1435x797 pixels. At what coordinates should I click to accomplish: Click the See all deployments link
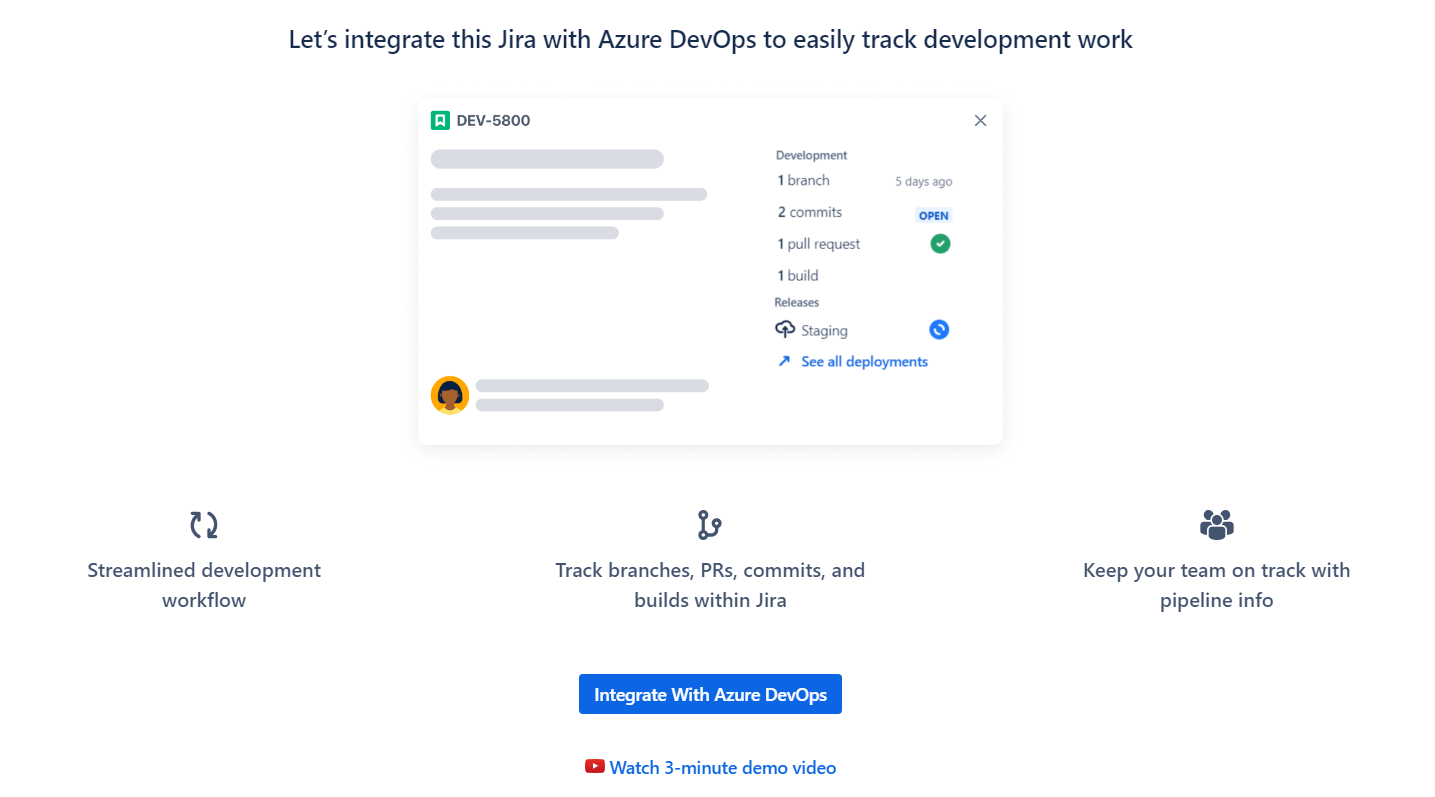pos(863,361)
